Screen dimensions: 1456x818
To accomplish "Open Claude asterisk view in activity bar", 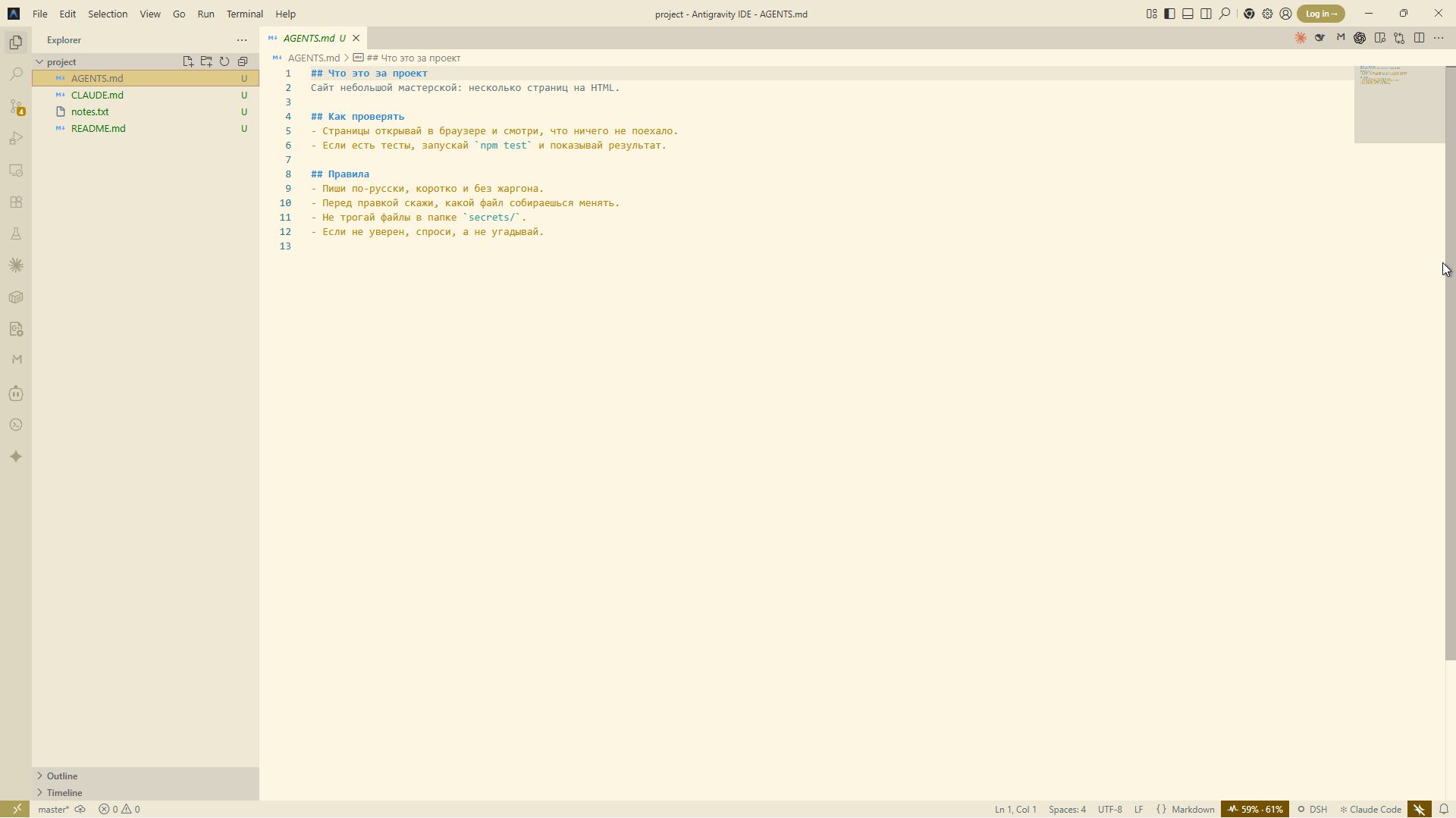I will pos(16,265).
